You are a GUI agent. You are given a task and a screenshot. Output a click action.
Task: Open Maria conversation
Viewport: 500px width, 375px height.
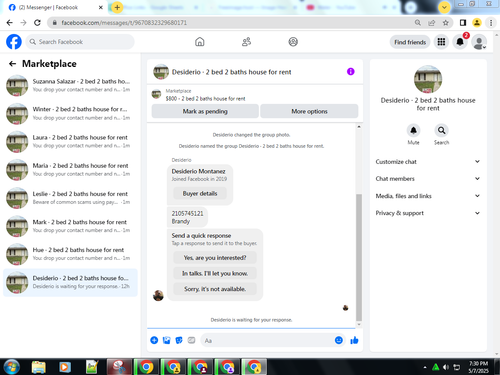pyautogui.click(x=70, y=170)
